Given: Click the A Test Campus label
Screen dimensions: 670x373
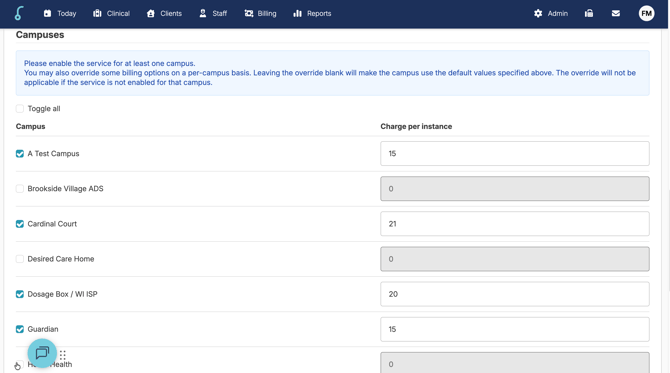Looking at the screenshot, I should [x=53, y=153].
